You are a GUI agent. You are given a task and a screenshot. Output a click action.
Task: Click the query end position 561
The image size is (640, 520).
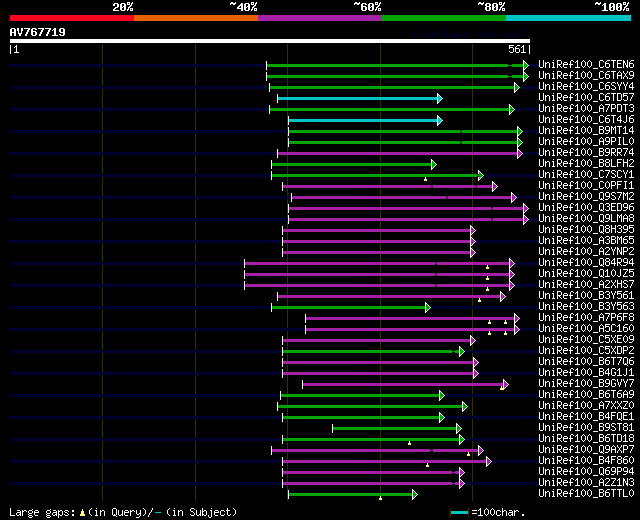pyautogui.click(x=517, y=49)
